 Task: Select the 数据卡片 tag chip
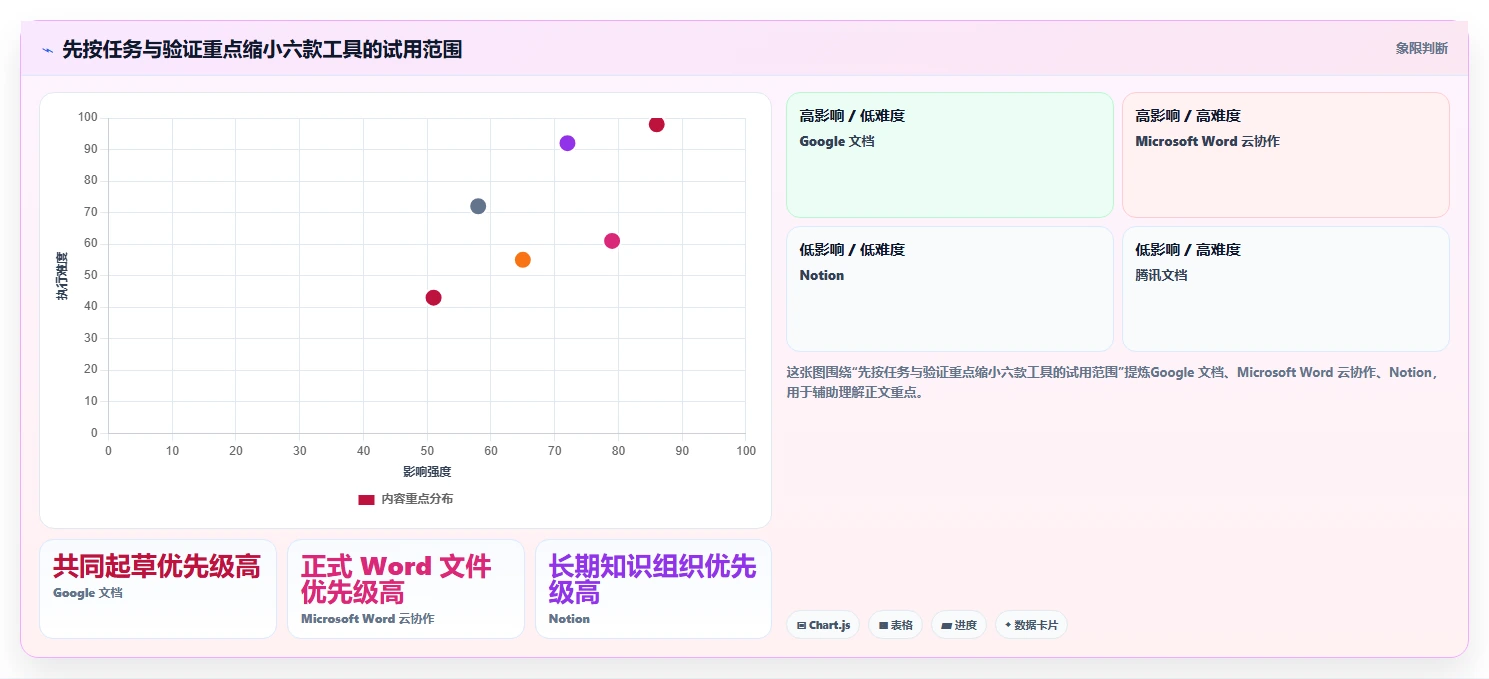(x=1031, y=625)
